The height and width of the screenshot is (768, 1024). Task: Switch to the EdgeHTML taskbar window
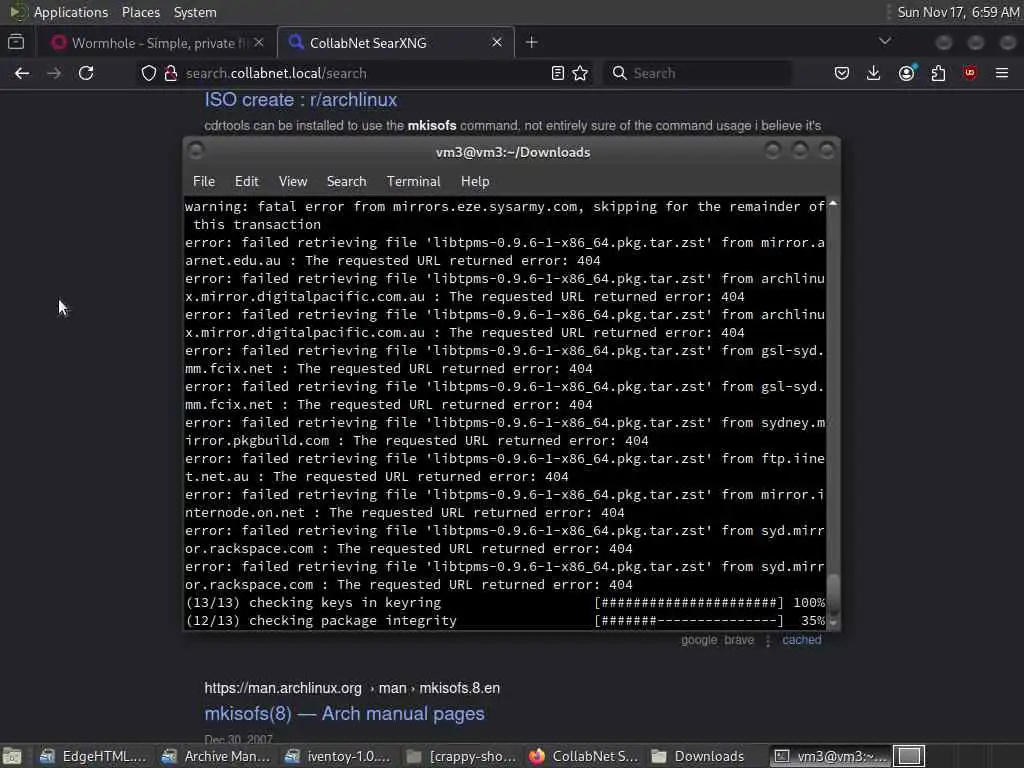click(x=93, y=756)
